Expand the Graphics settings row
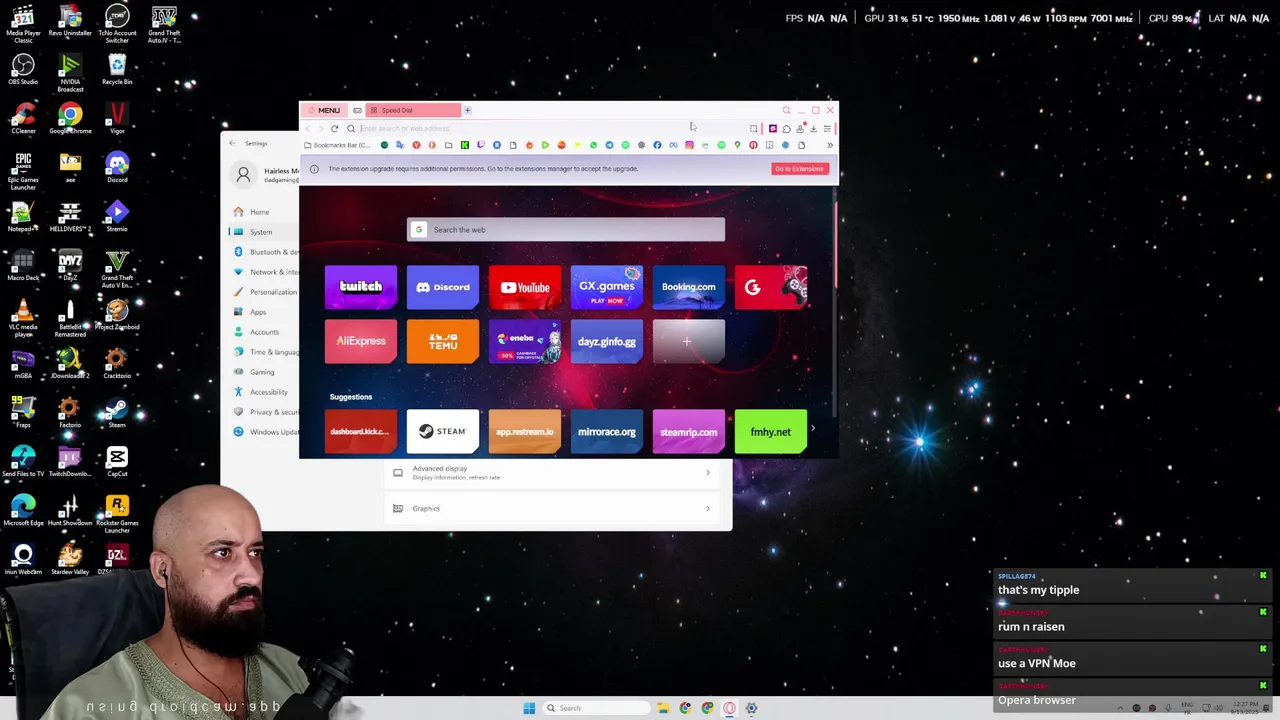 coord(552,508)
